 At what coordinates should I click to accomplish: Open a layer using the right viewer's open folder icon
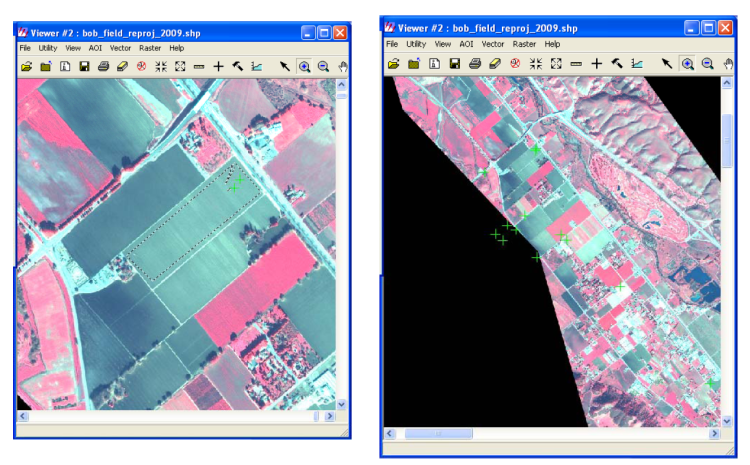pos(394,64)
